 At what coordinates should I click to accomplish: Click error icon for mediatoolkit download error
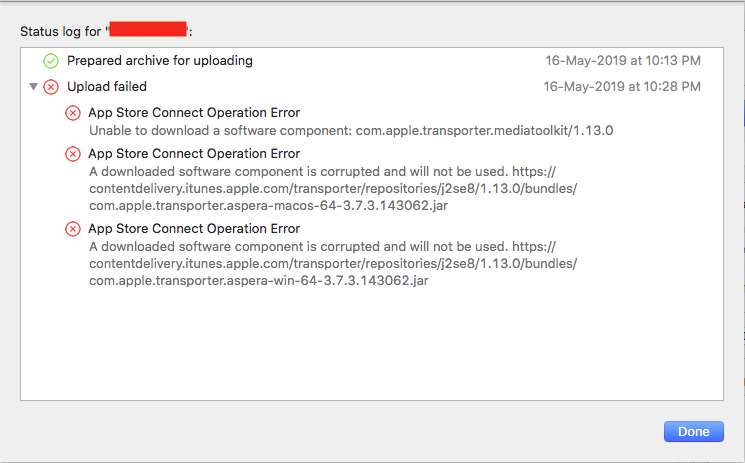point(73,113)
